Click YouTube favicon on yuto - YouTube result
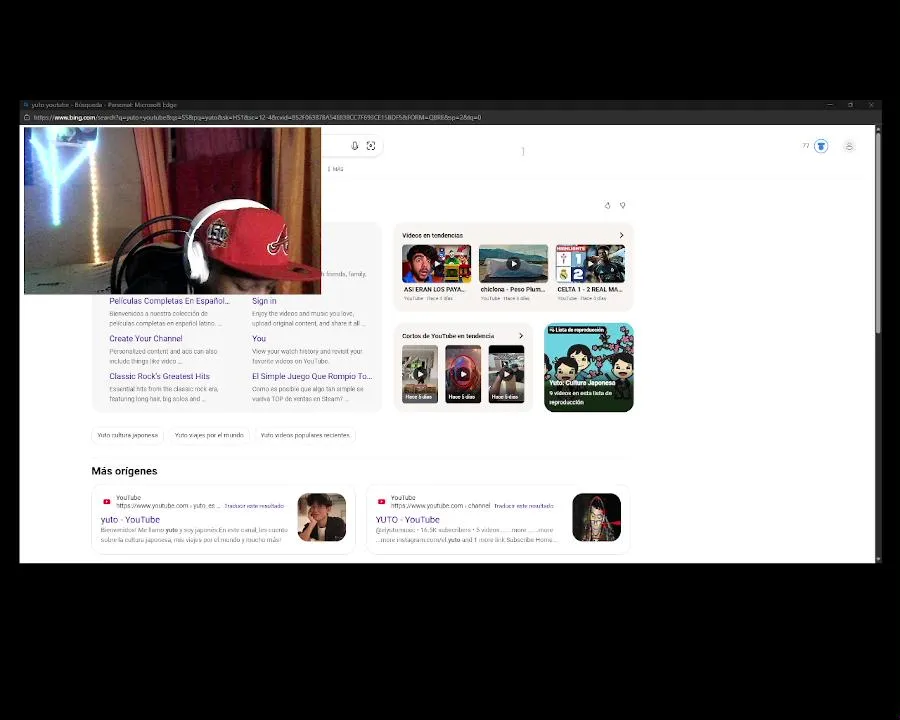The image size is (900, 720). [106, 501]
